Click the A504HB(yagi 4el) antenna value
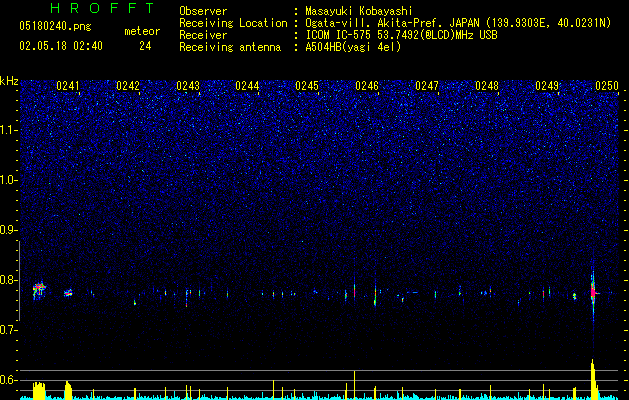Screen dimensions: 629x400 (x=353, y=48)
